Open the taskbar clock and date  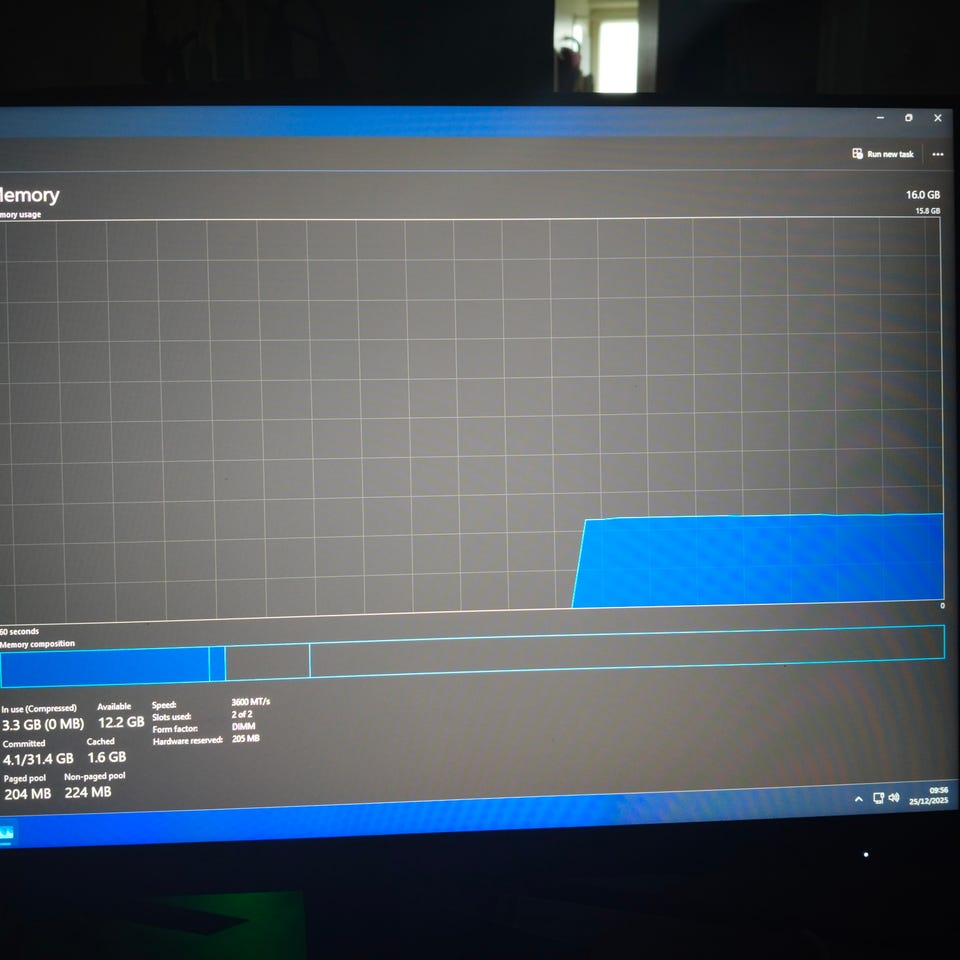coord(929,795)
